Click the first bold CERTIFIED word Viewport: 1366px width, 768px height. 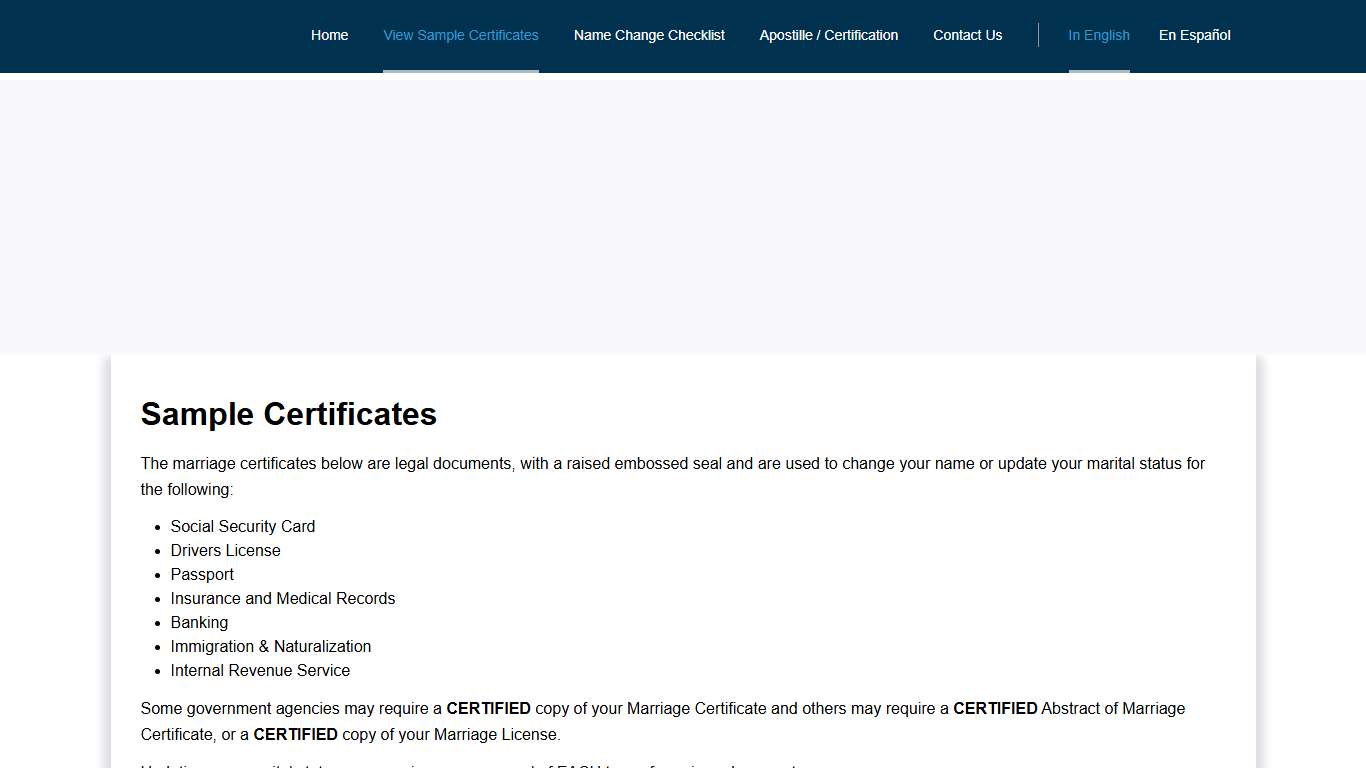(x=488, y=708)
